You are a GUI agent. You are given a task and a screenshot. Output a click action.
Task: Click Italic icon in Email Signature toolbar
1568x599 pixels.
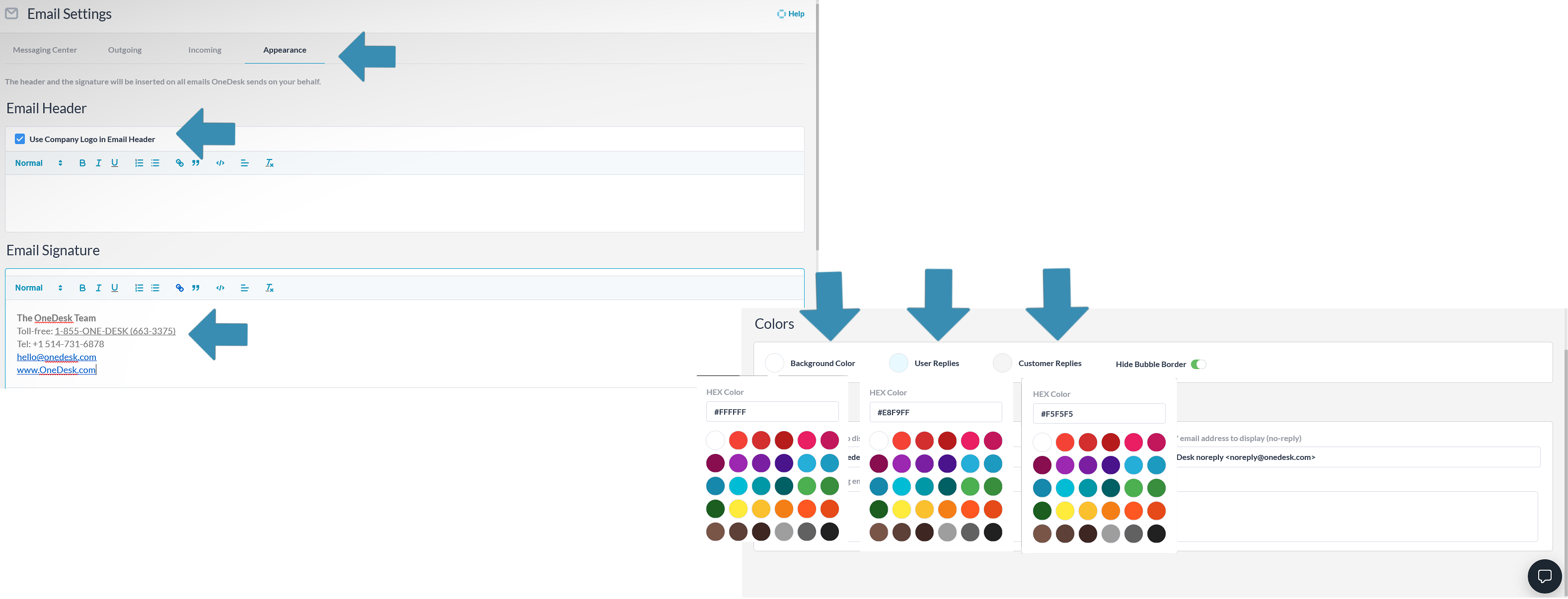(98, 288)
